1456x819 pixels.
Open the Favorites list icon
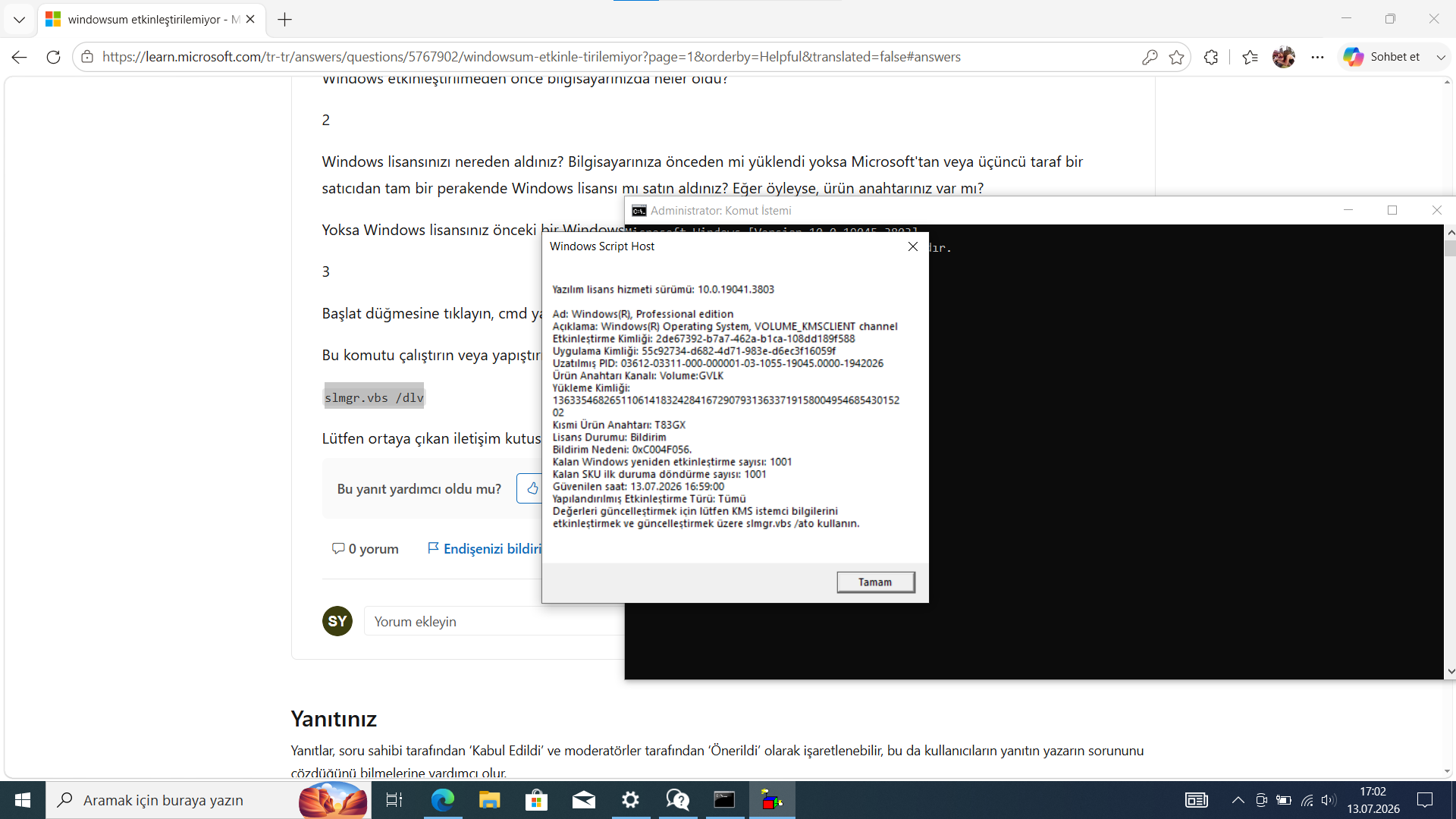coord(1250,57)
